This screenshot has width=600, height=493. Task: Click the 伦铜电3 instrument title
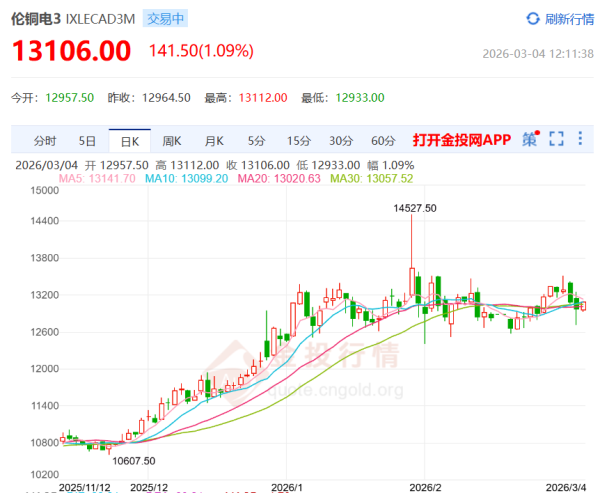coord(36,19)
